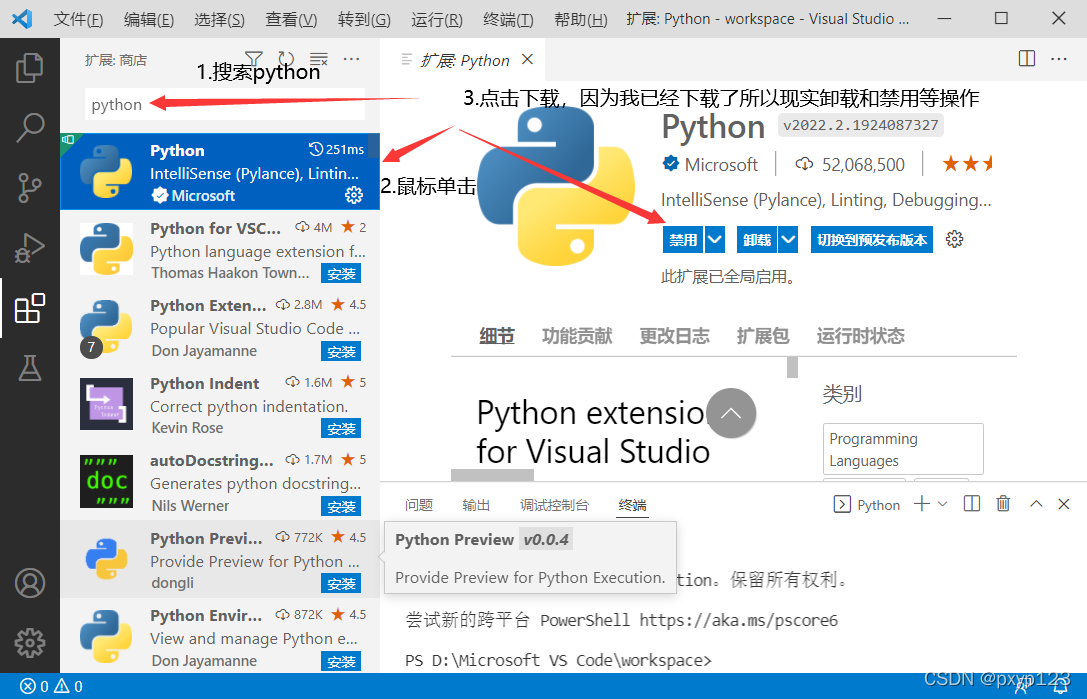Install Python Preview by dongli
The width and height of the screenshot is (1087, 699).
pos(341,584)
